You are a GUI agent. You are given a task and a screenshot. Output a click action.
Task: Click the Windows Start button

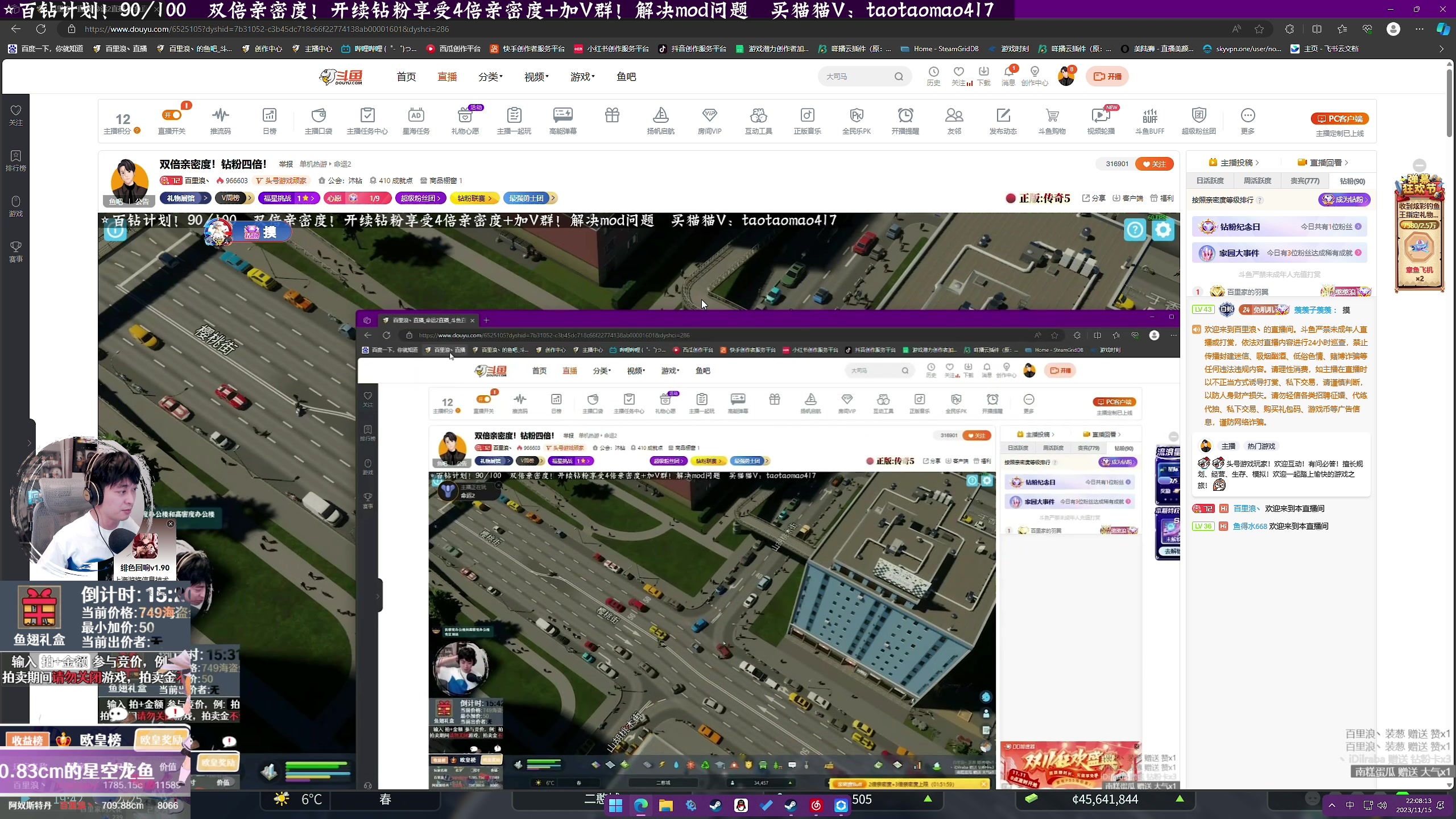tap(615, 805)
